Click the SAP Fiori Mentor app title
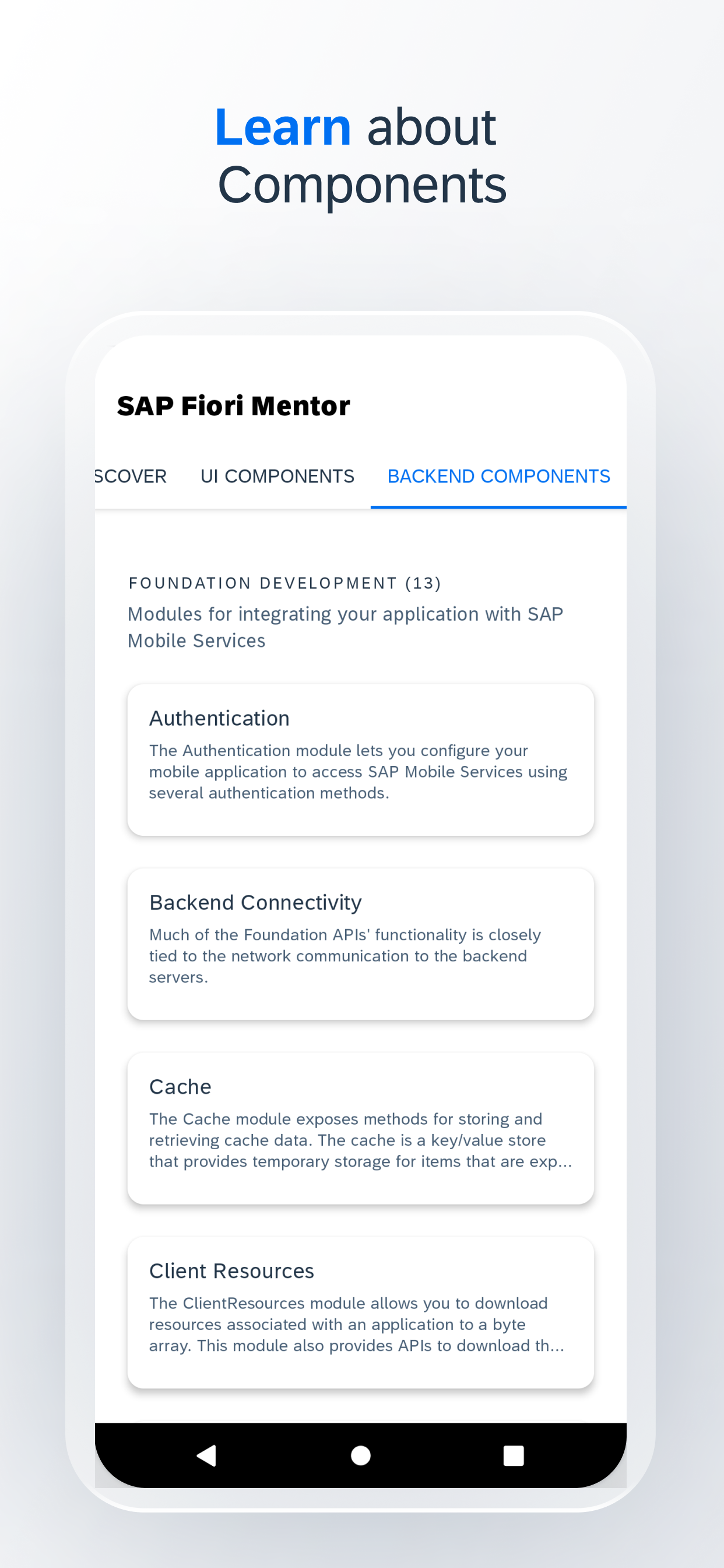Image resolution: width=724 pixels, height=1568 pixels. coord(234,406)
